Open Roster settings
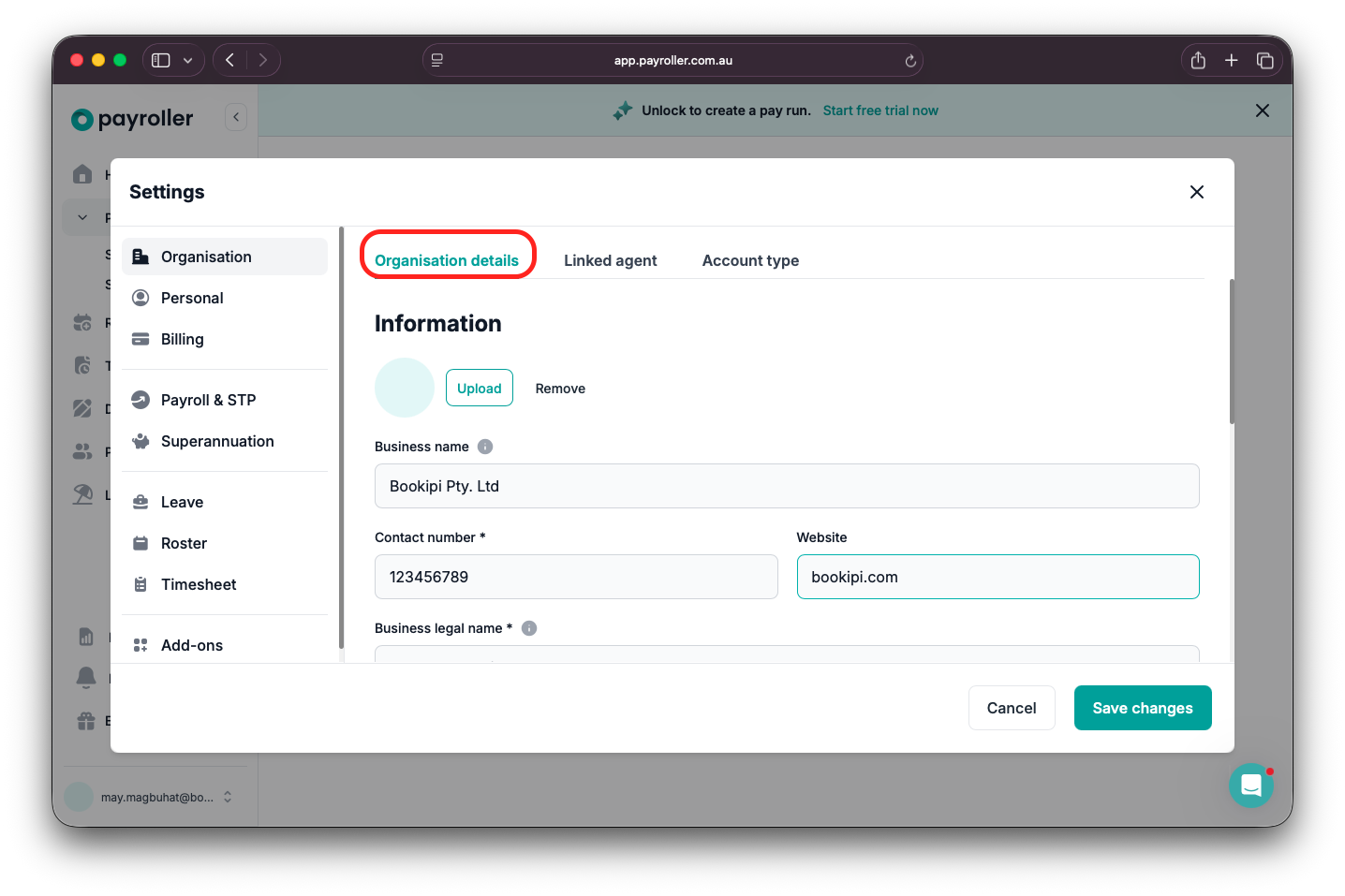 225,543
